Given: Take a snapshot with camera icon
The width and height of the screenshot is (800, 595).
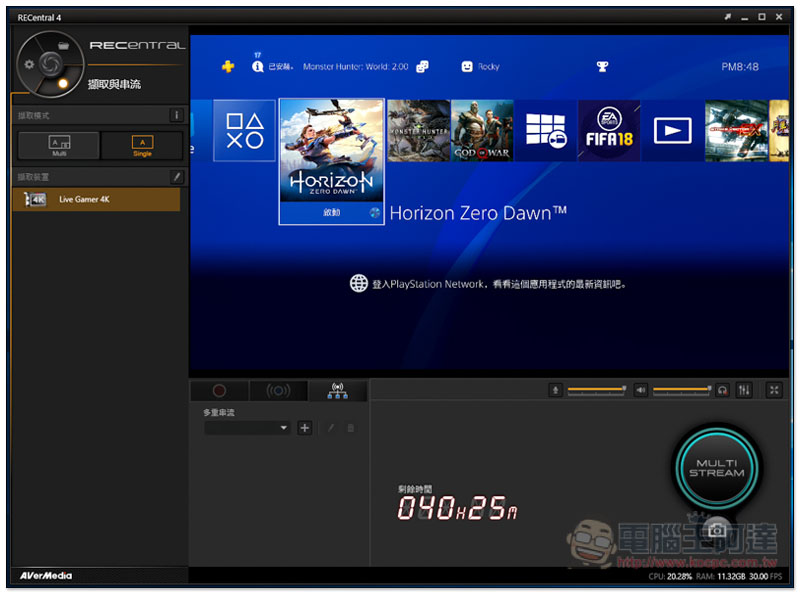Looking at the screenshot, I should [716, 530].
